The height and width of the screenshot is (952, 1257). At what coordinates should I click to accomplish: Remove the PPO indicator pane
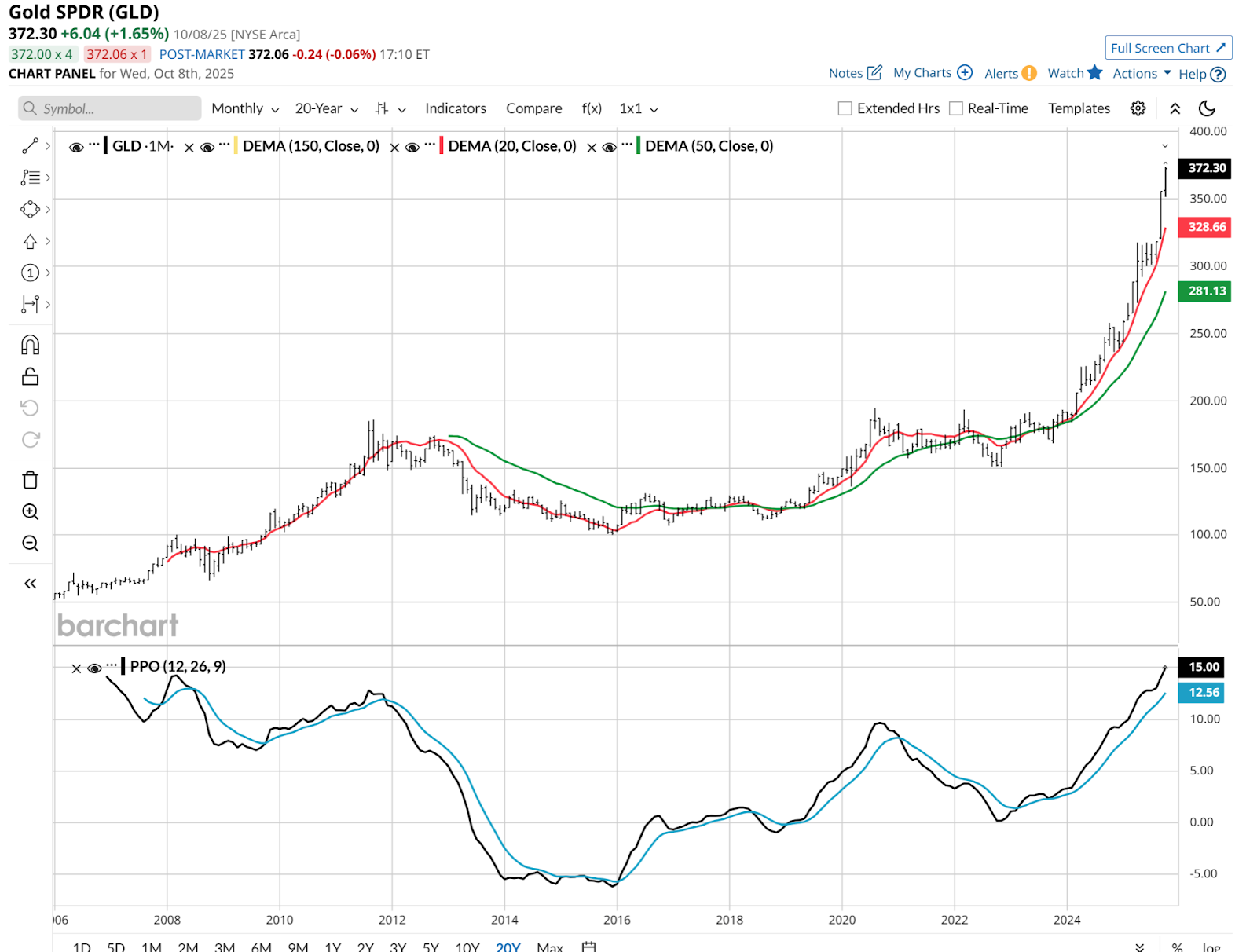pos(76,668)
